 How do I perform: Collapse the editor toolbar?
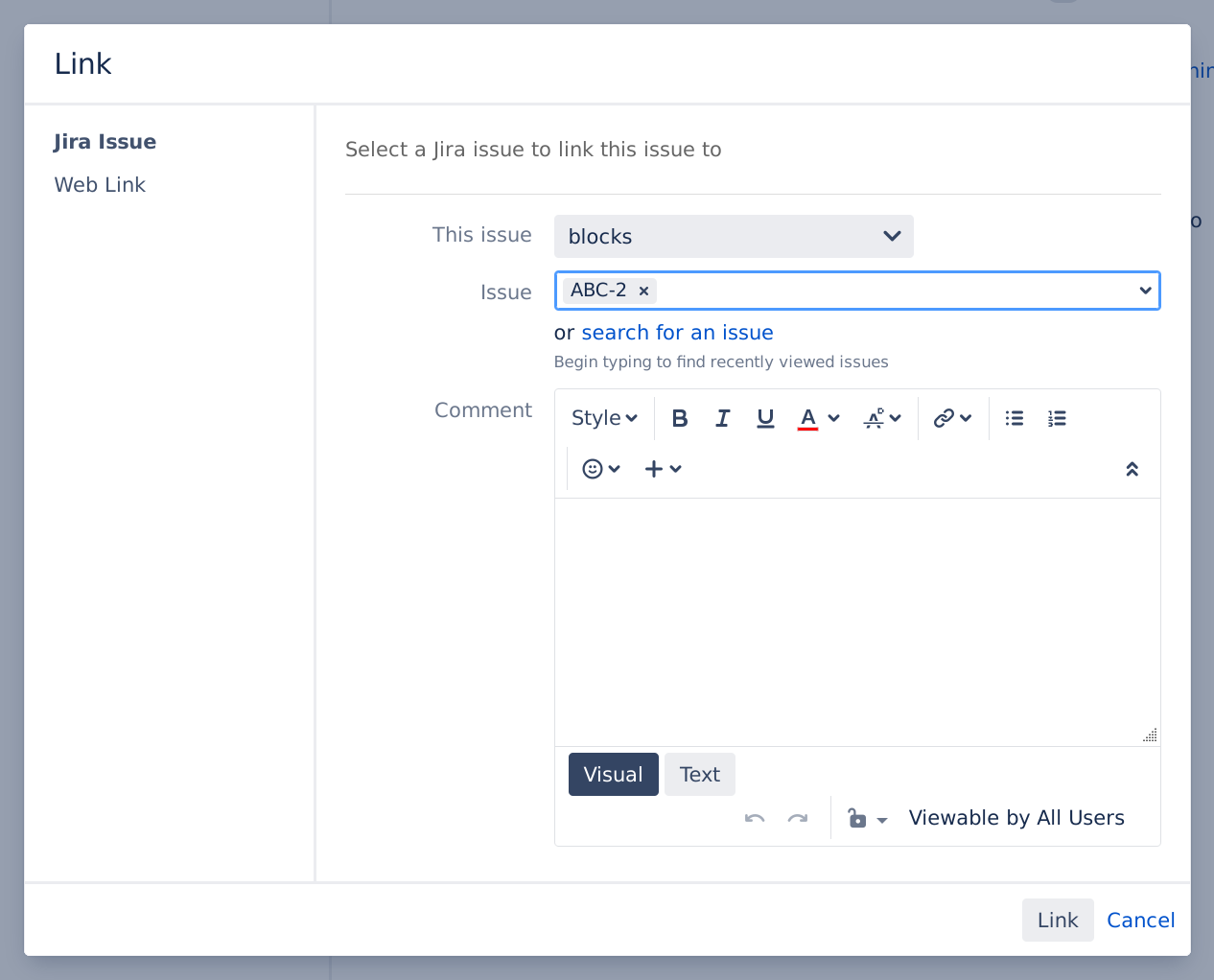point(1132,469)
